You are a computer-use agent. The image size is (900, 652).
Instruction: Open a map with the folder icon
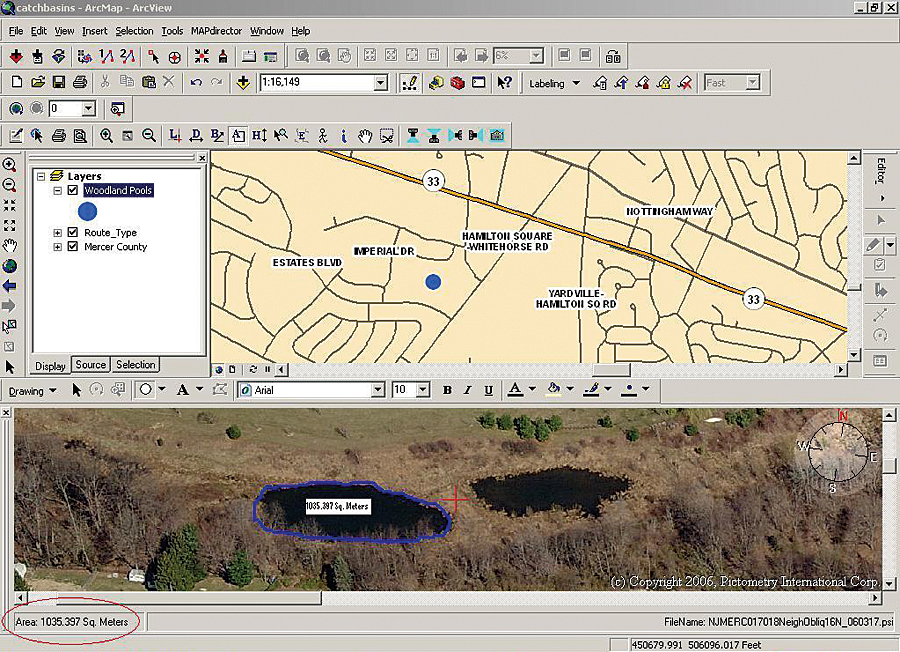pyautogui.click(x=38, y=83)
